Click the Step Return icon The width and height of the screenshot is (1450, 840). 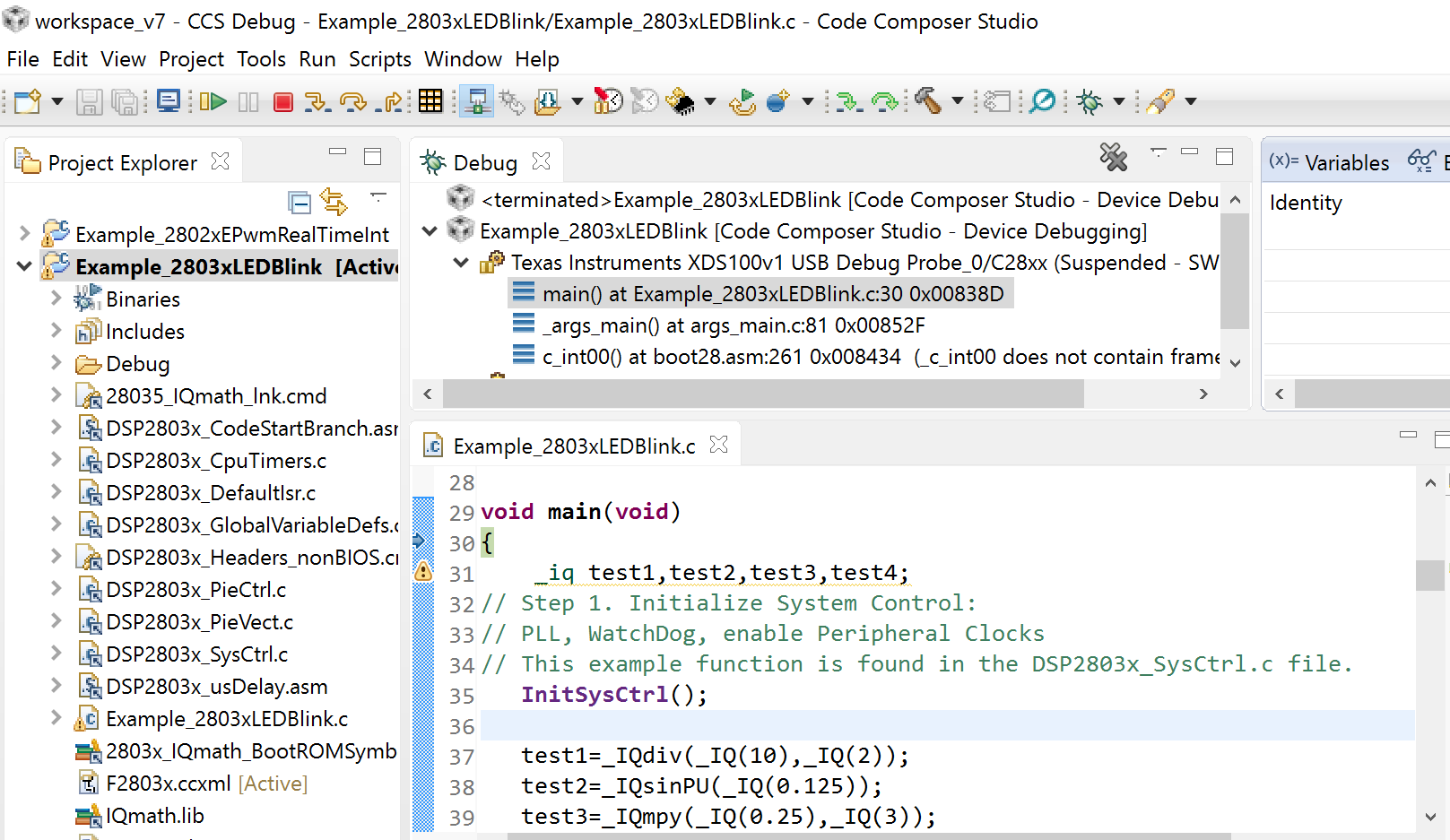390,101
